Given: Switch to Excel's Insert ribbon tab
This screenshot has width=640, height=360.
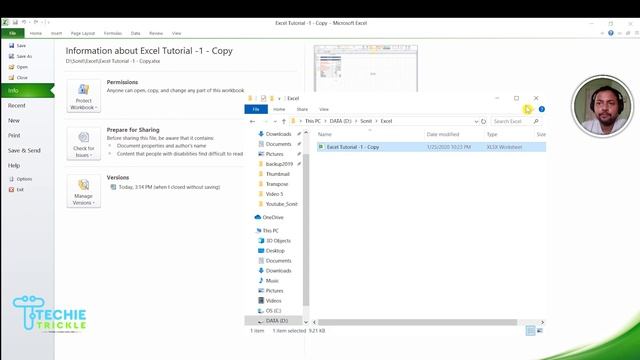Looking at the screenshot, I should (x=56, y=33).
